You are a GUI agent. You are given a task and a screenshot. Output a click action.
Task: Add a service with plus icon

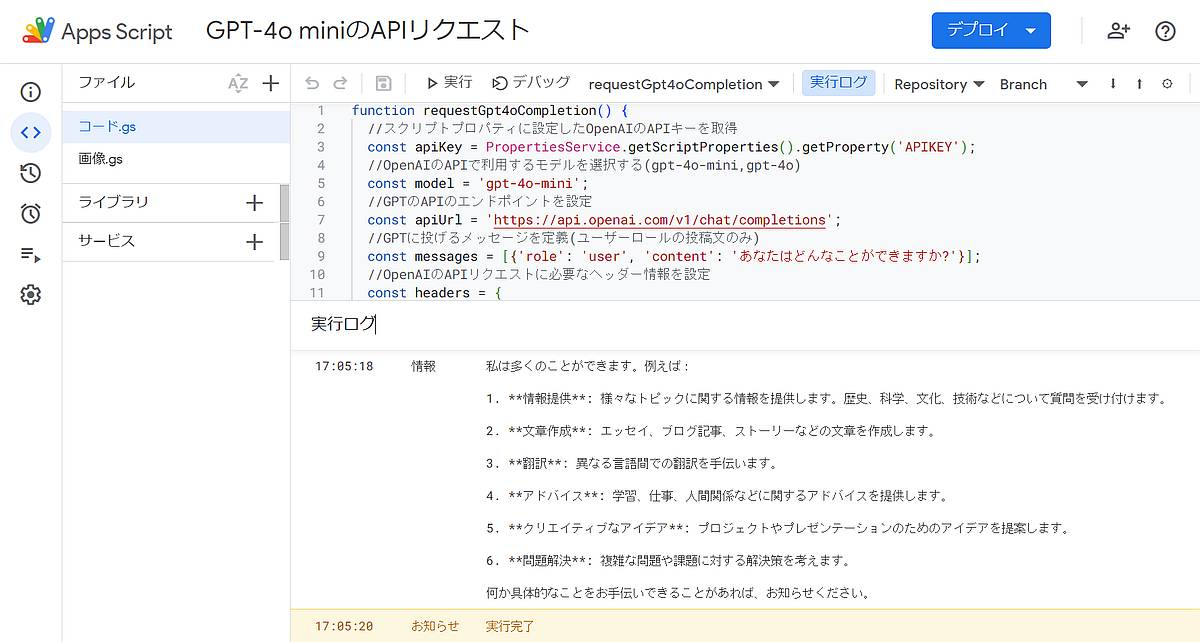254,242
